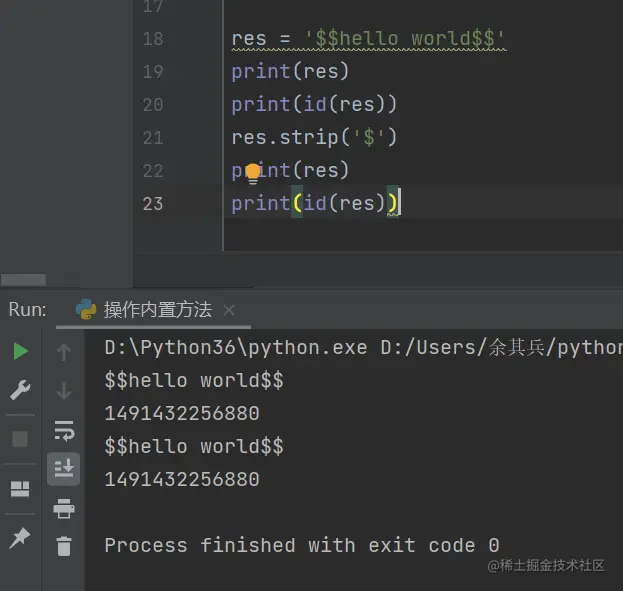Print the console output
This screenshot has width=623, height=591.
(x=64, y=508)
